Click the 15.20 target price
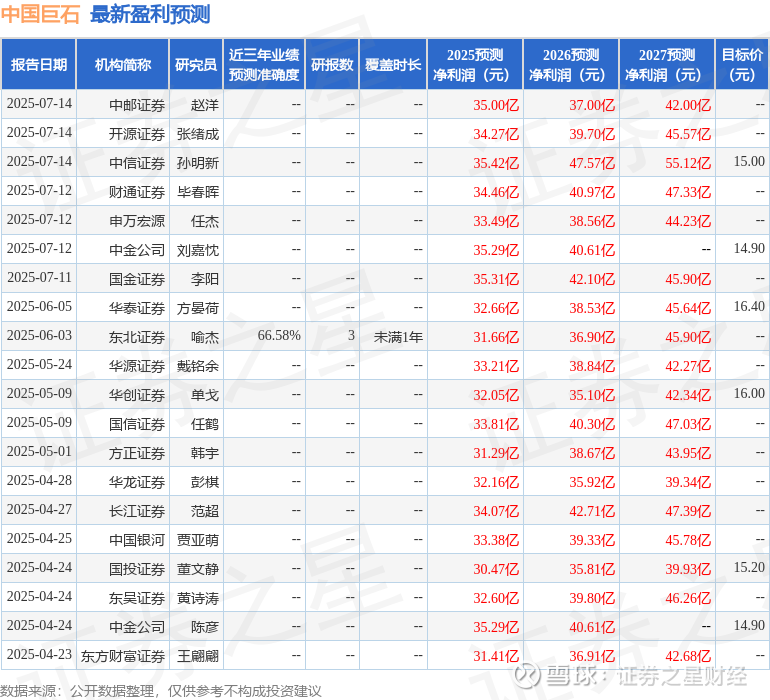This screenshot has width=770, height=700. pyautogui.click(x=749, y=567)
